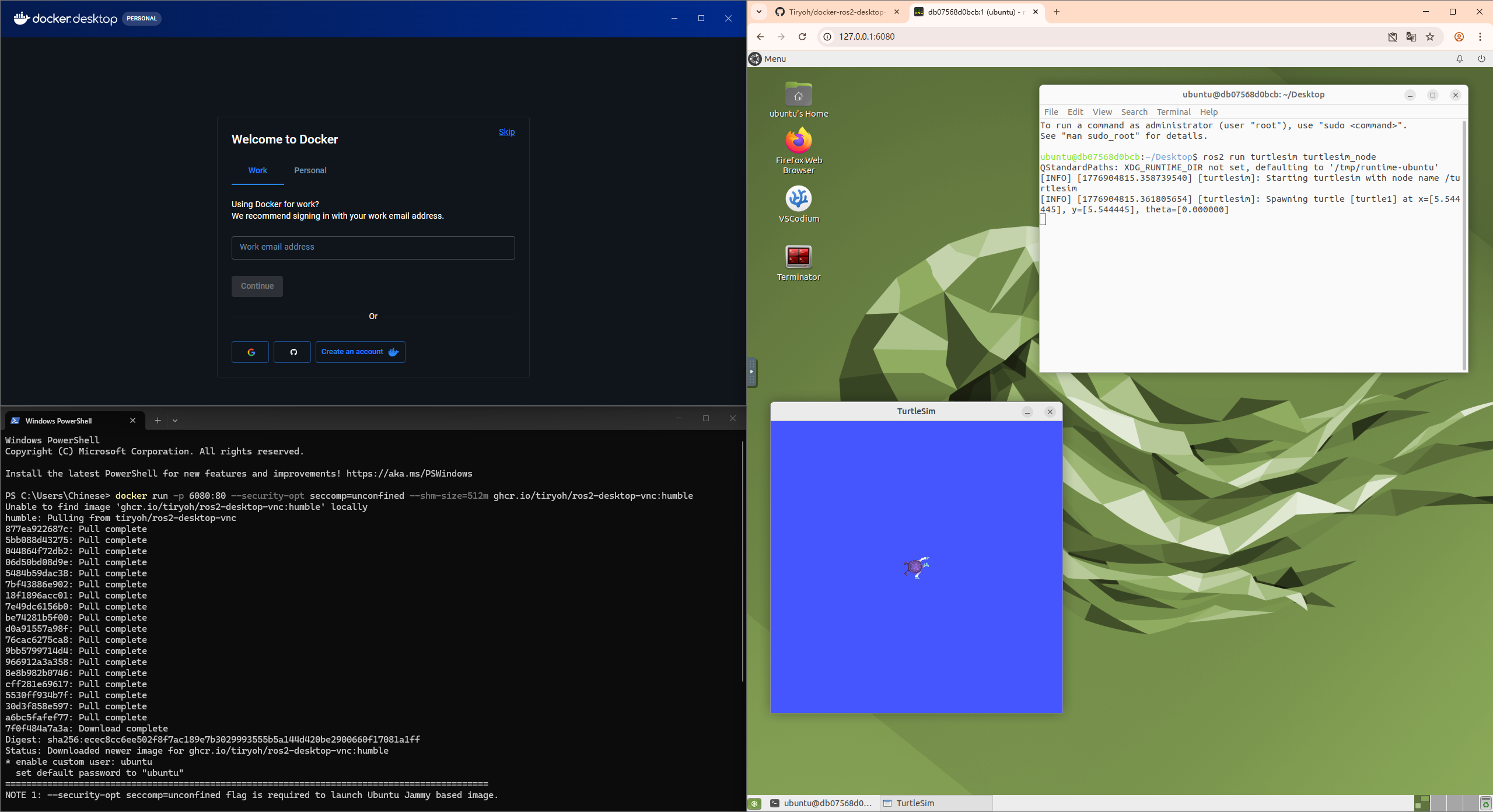Open the browser tab search dropdown

[759, 12]
